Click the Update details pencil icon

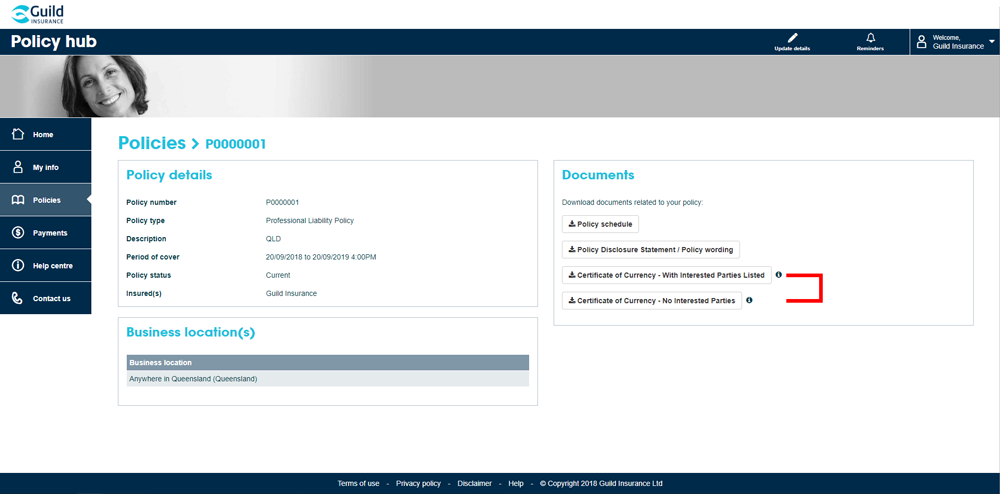792,38
